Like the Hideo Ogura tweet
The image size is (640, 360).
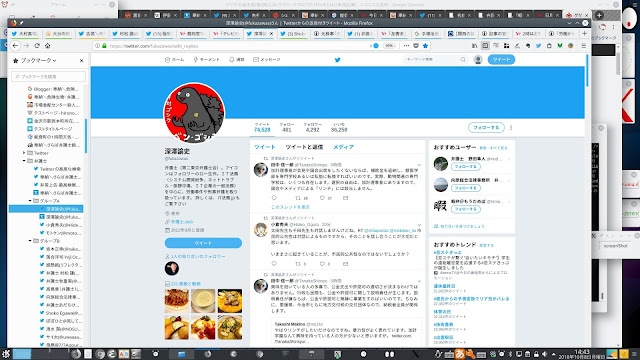tap(322, 264)
